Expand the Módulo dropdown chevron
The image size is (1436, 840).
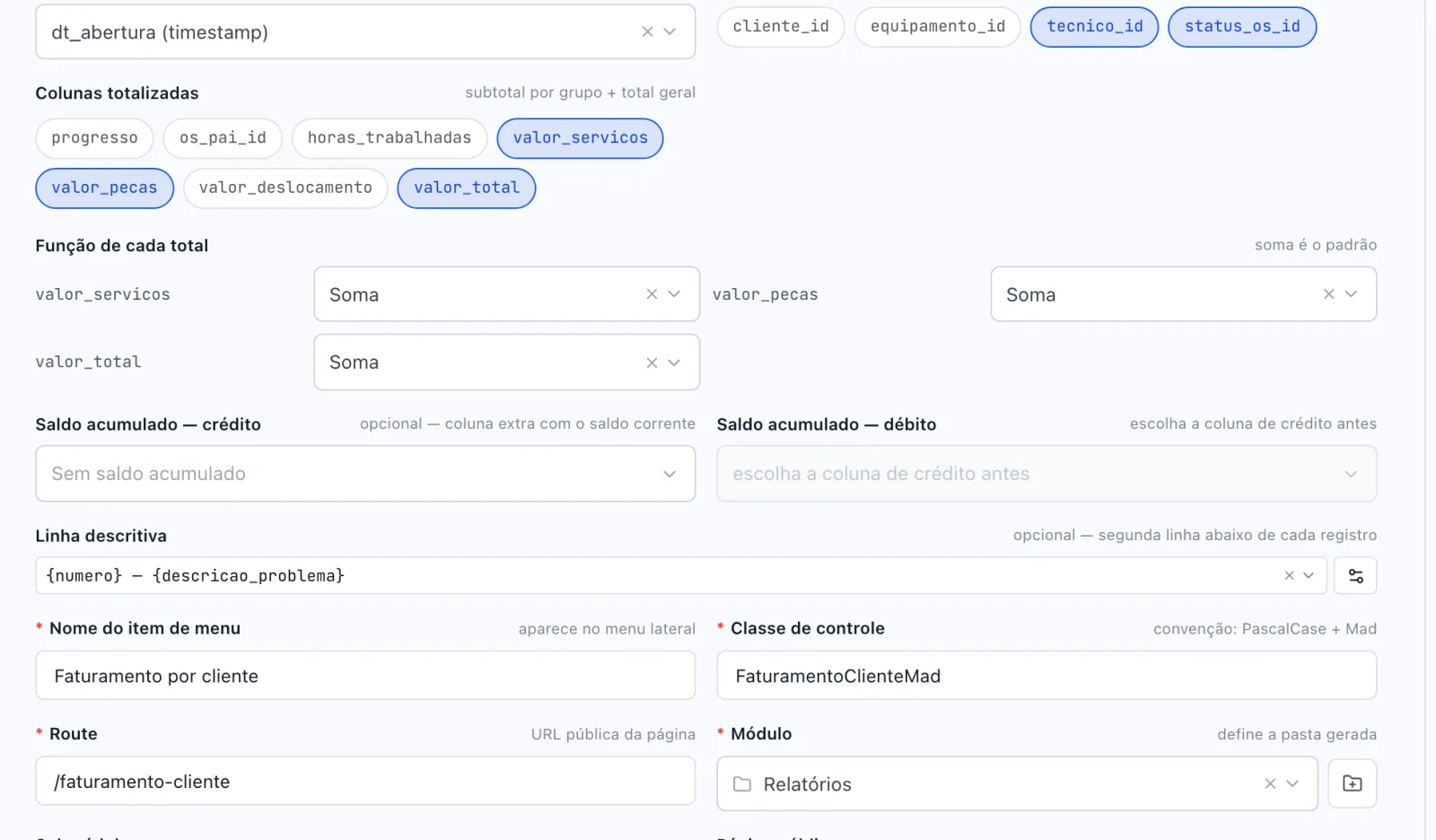pyautogui.click(x=1292, y=783)
